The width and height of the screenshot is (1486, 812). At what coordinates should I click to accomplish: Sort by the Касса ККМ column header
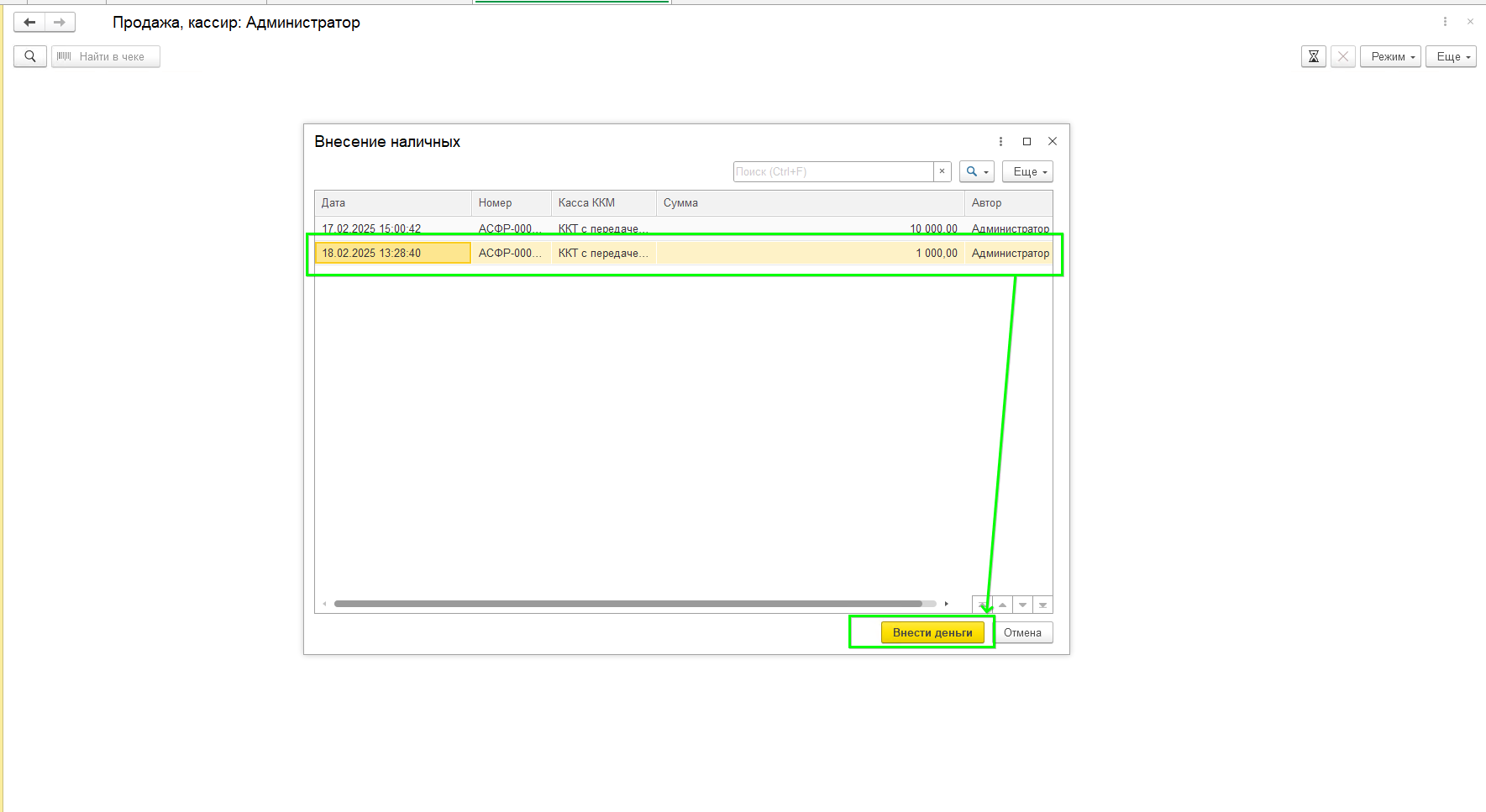tap(604, 202)
